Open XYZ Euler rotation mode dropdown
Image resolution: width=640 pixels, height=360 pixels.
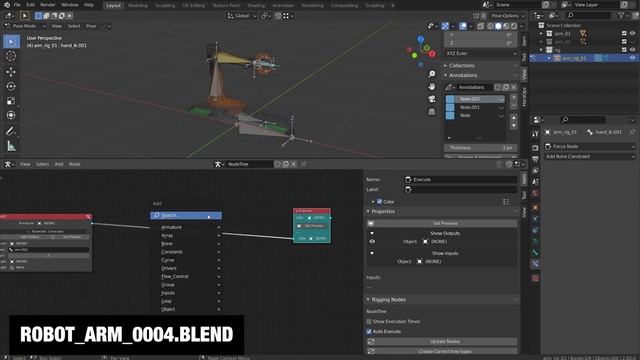click(x=481, y=53)
